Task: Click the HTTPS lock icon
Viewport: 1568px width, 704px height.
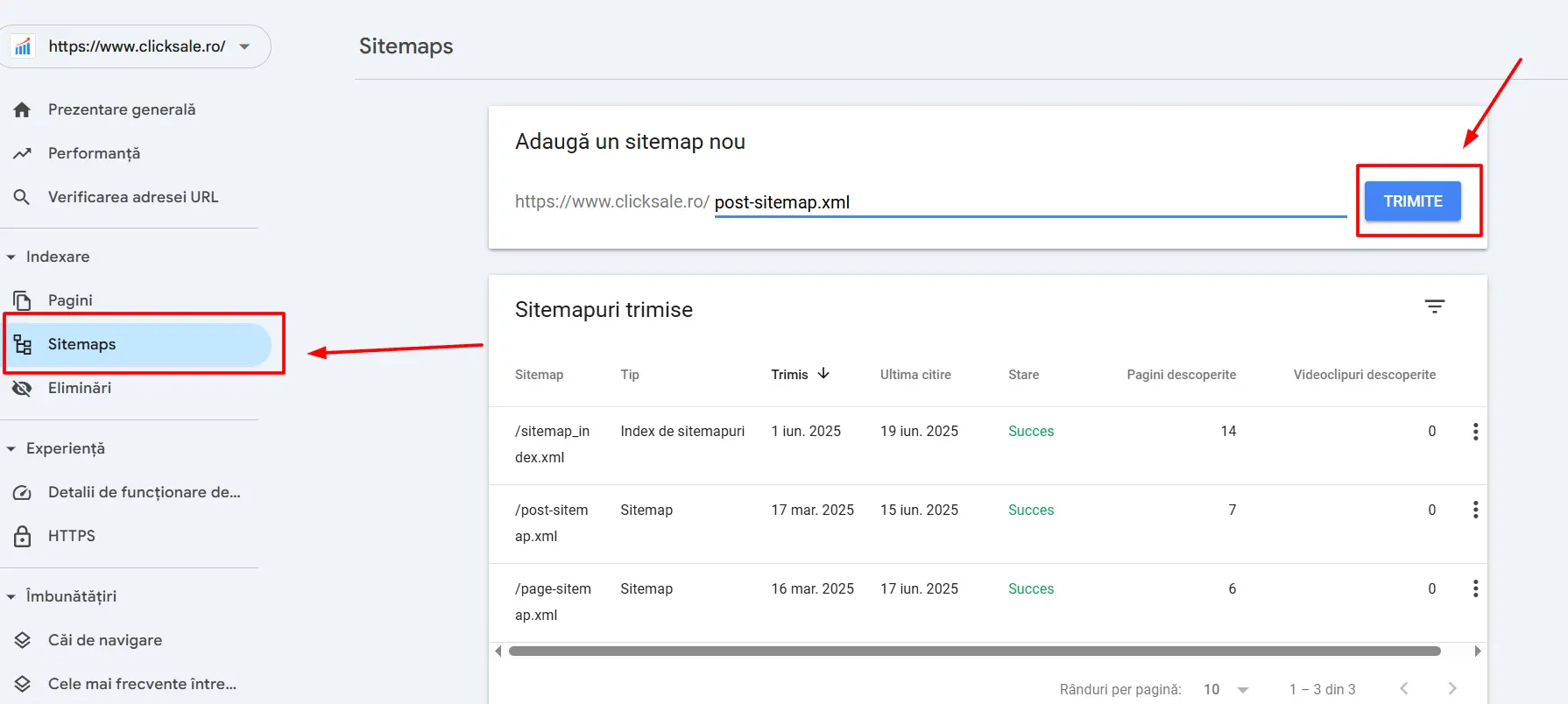Action: coord(22,536)
